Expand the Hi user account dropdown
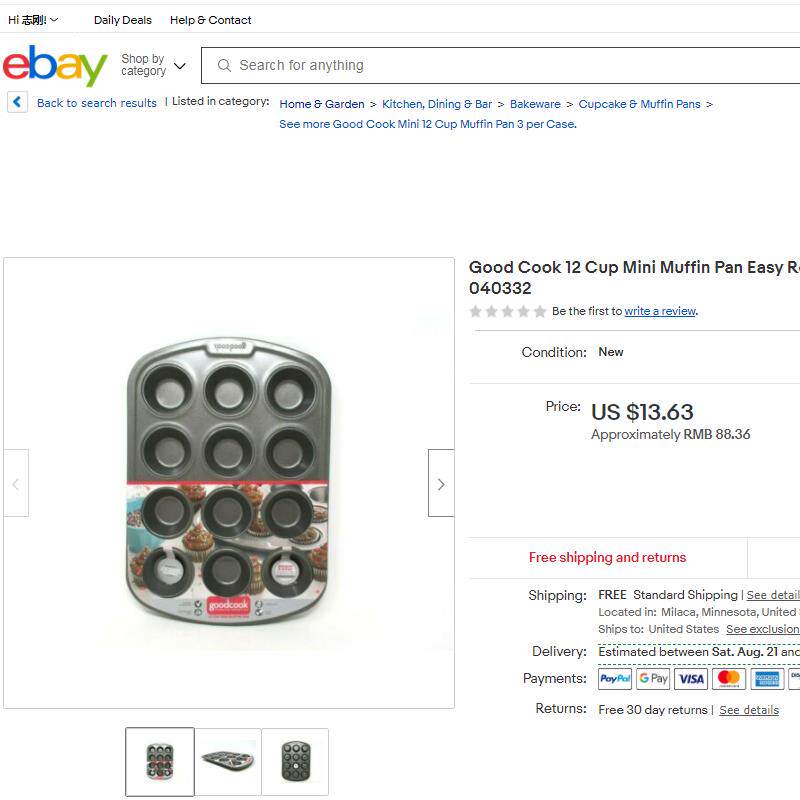This screenshot has width=800, height=800. [x=33, y=20]
